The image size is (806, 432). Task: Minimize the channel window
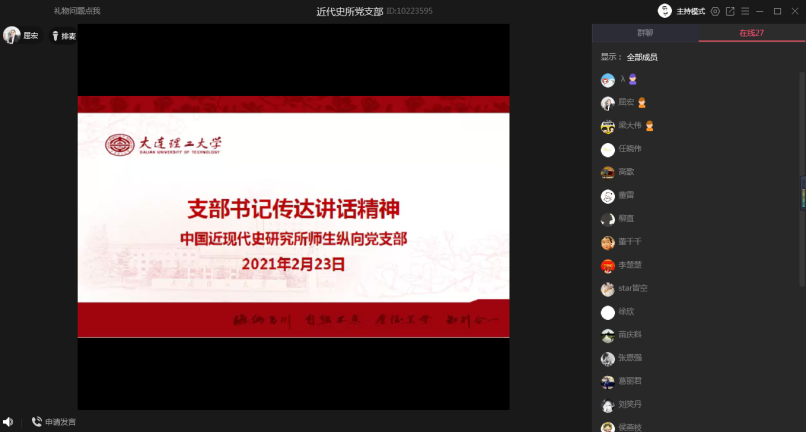[x=760, y=11]
